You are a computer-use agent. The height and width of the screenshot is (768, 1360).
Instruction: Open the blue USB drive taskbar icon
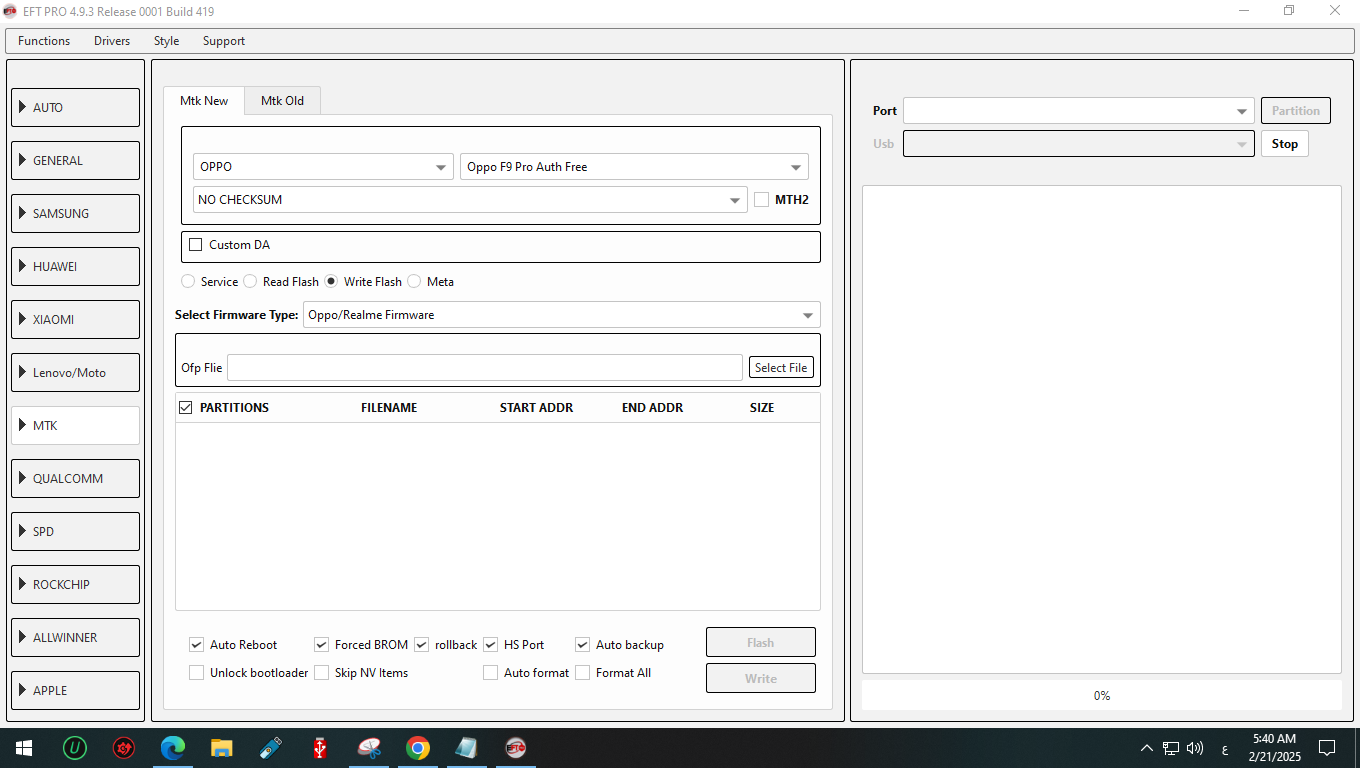(271, 747)
